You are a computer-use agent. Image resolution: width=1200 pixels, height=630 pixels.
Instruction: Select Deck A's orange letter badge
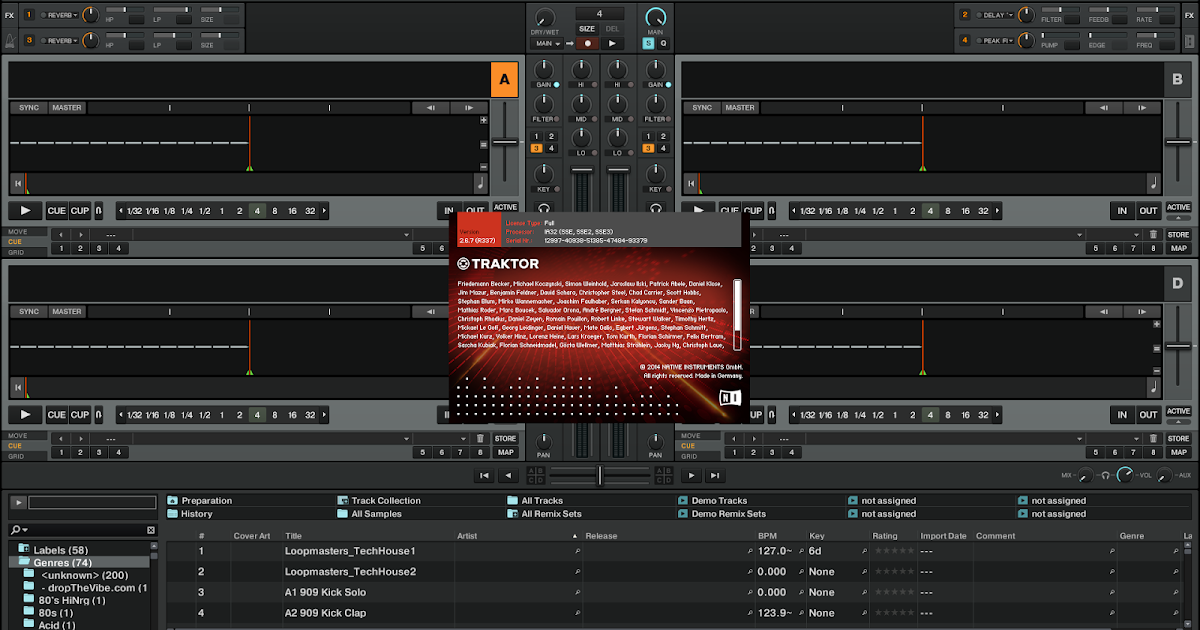coord(505,78)
